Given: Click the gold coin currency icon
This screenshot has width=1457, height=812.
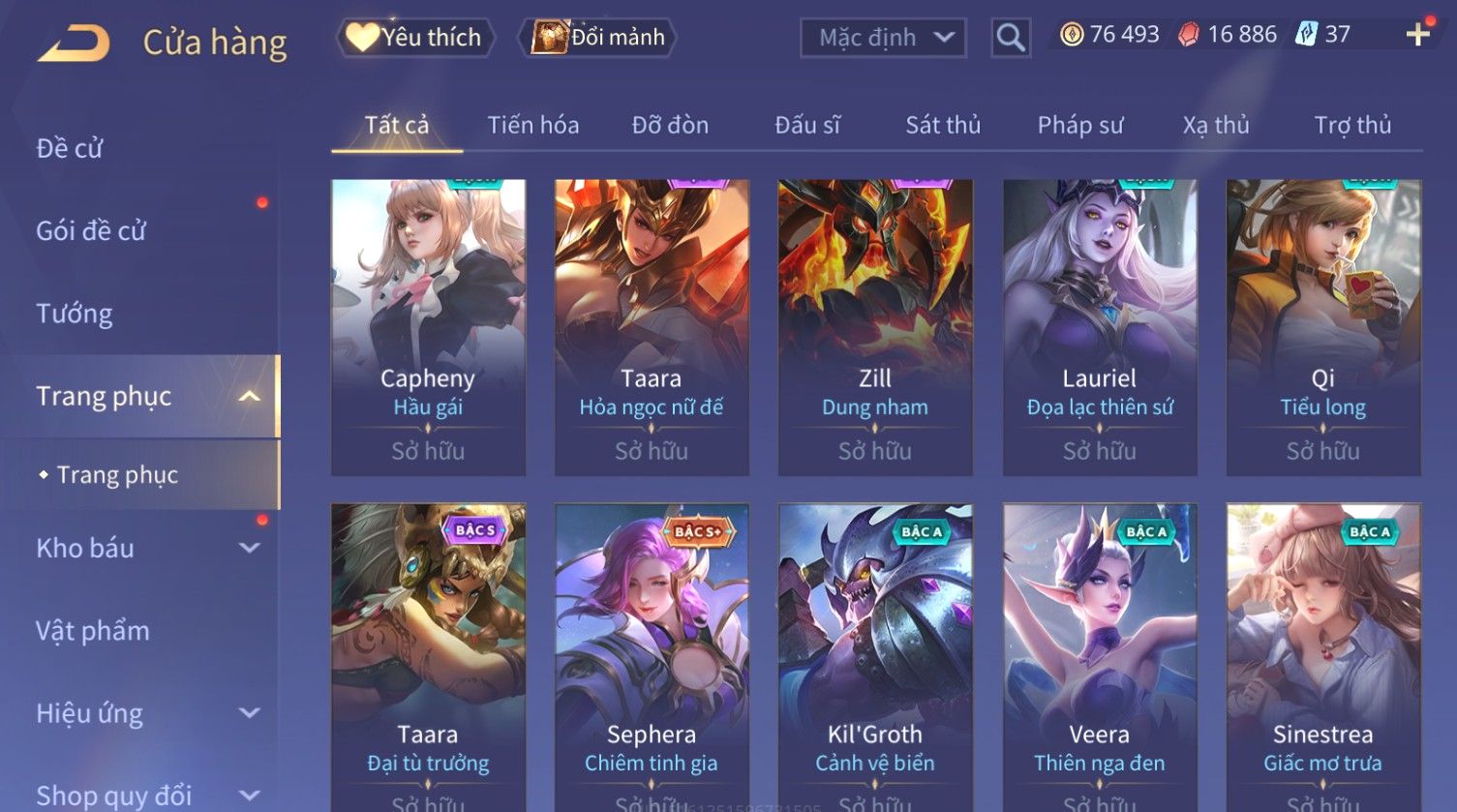Looking at the screenshot, I should pyautogui.click(x=1071, y=35).
